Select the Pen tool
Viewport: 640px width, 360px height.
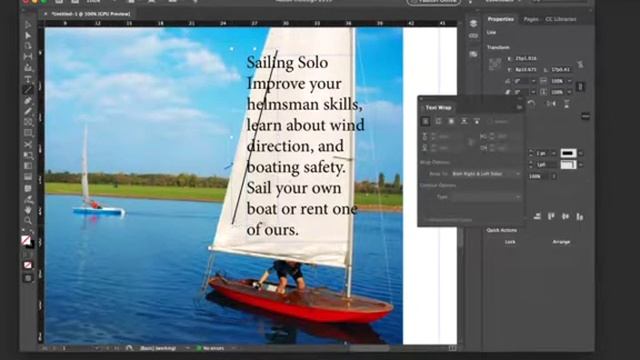coord(28,100)
